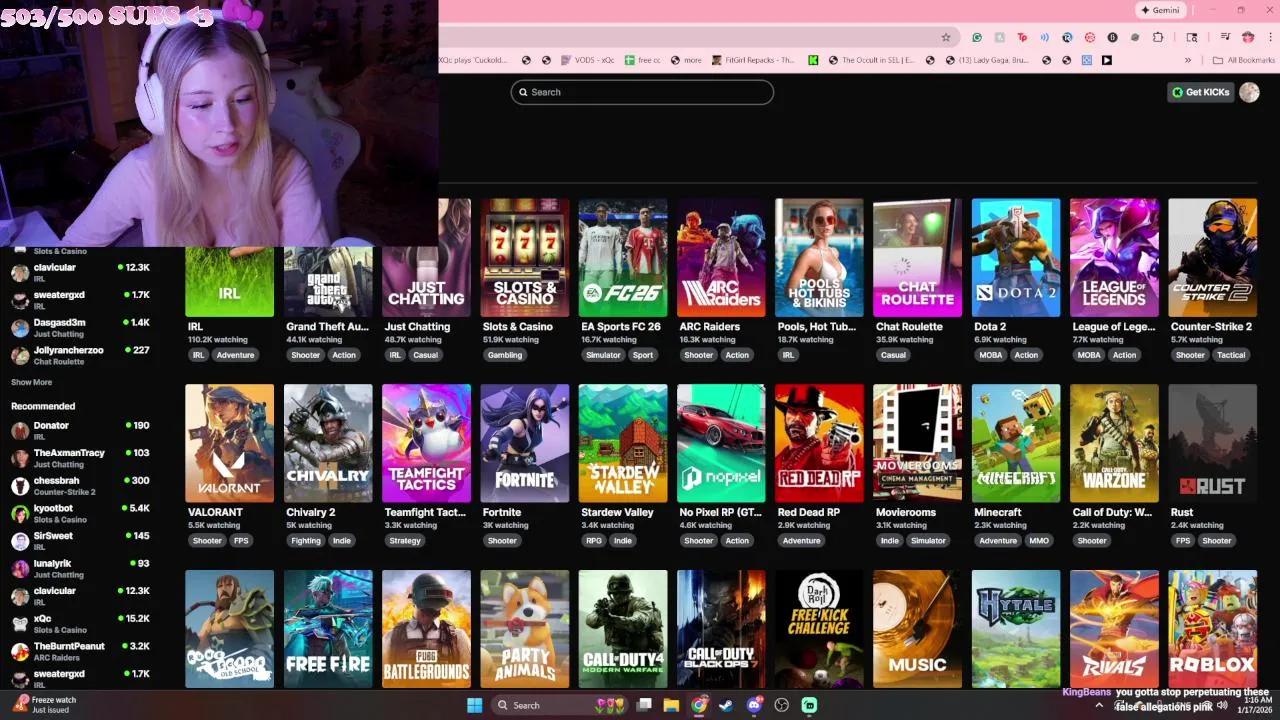The image size is (1280, 720).
Task: Expand sidebar list with Show More
Action: point(31,382)
